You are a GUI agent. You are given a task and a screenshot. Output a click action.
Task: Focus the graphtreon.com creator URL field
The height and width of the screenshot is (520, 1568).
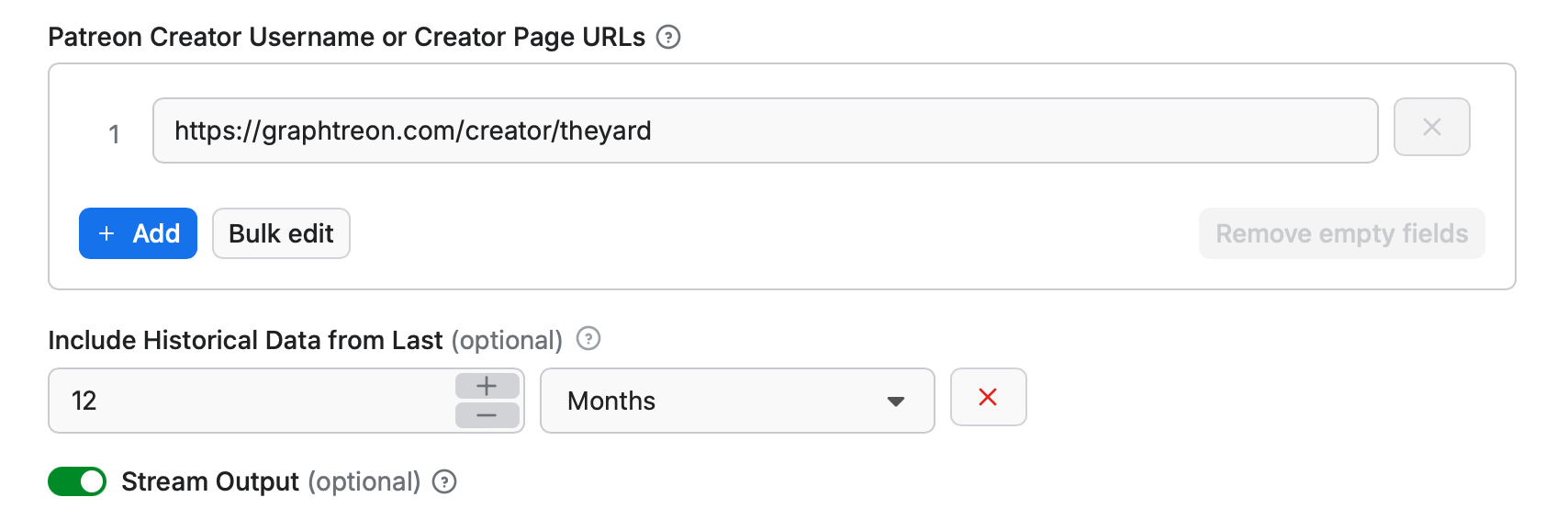[x=764, y=130]
